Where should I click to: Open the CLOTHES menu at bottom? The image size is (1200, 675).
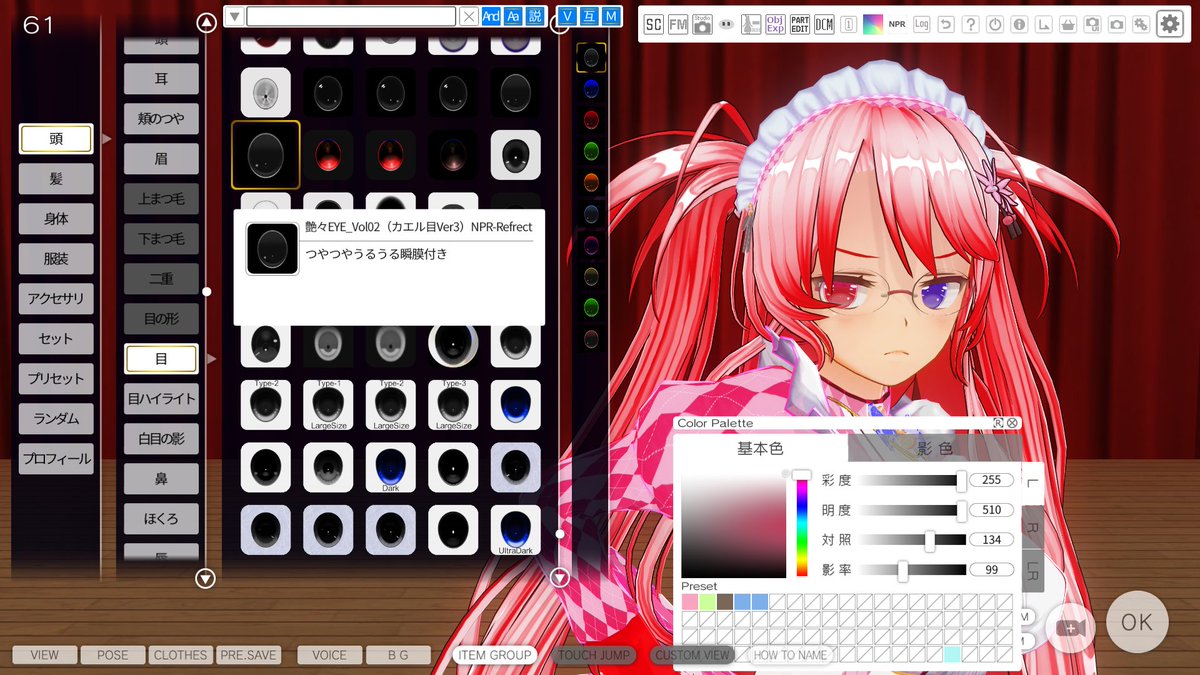(x=180, y=655)
